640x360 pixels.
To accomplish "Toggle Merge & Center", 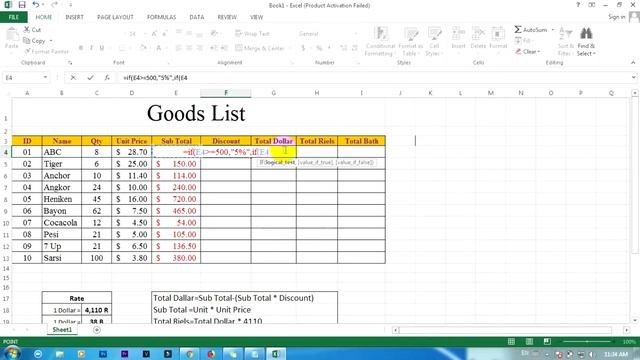I will [x=260, y=48].
